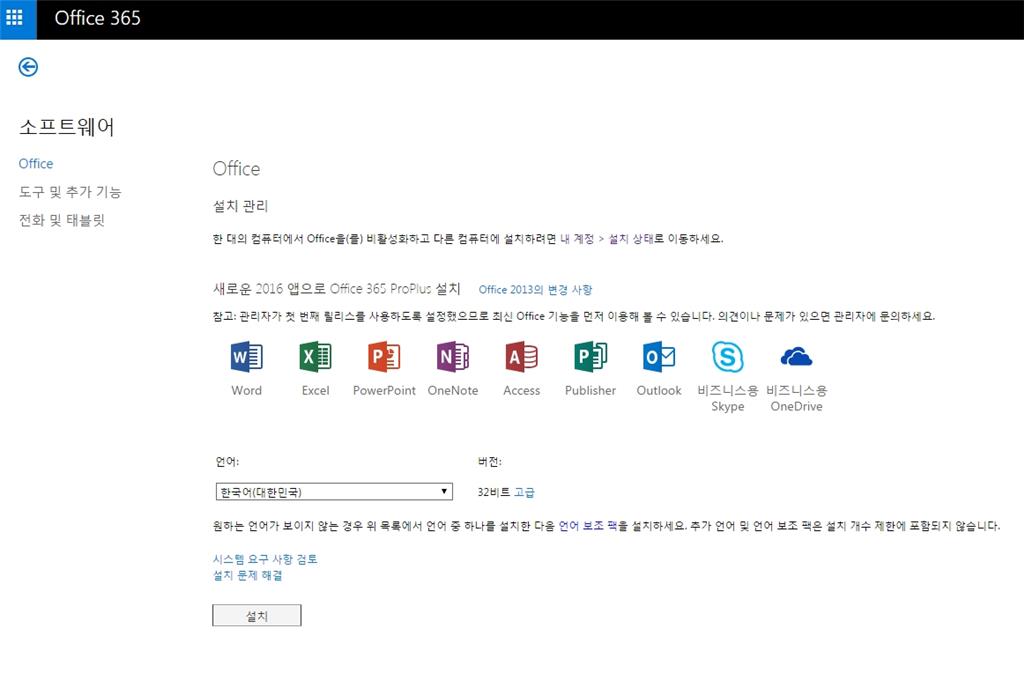Follow the 설치 상태 link
The image size is (1024, 687).
click(631, 239)
